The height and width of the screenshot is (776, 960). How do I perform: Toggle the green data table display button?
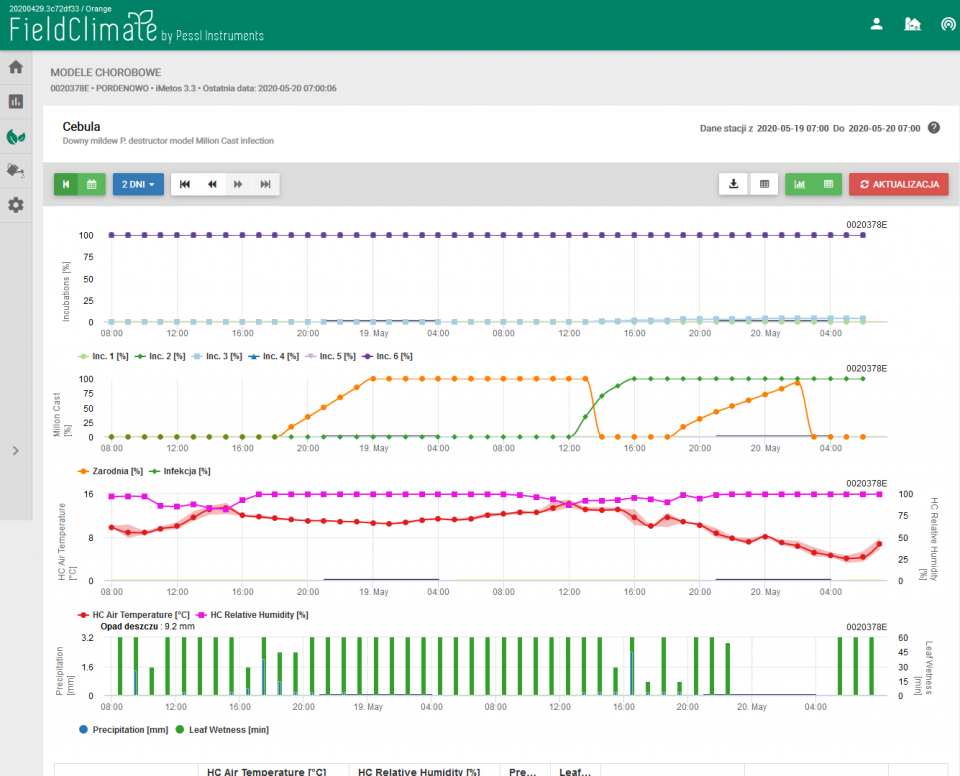pyautogui.click(x=828, y=184)
